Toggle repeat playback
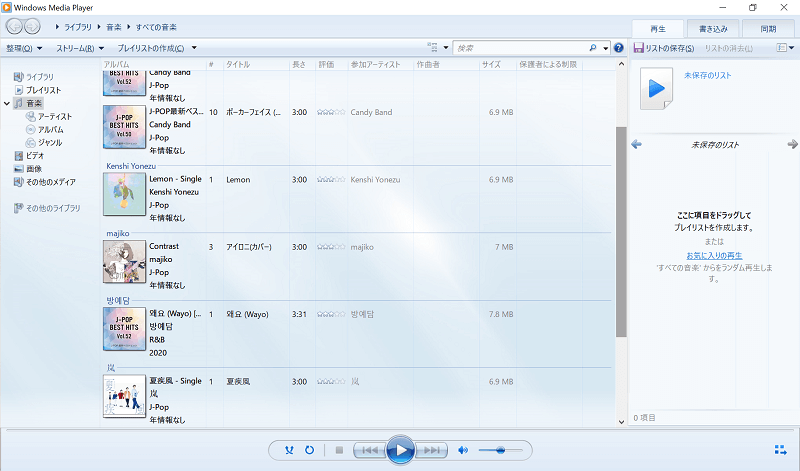Screen dimensions: 800x471 tap(309, 450)
